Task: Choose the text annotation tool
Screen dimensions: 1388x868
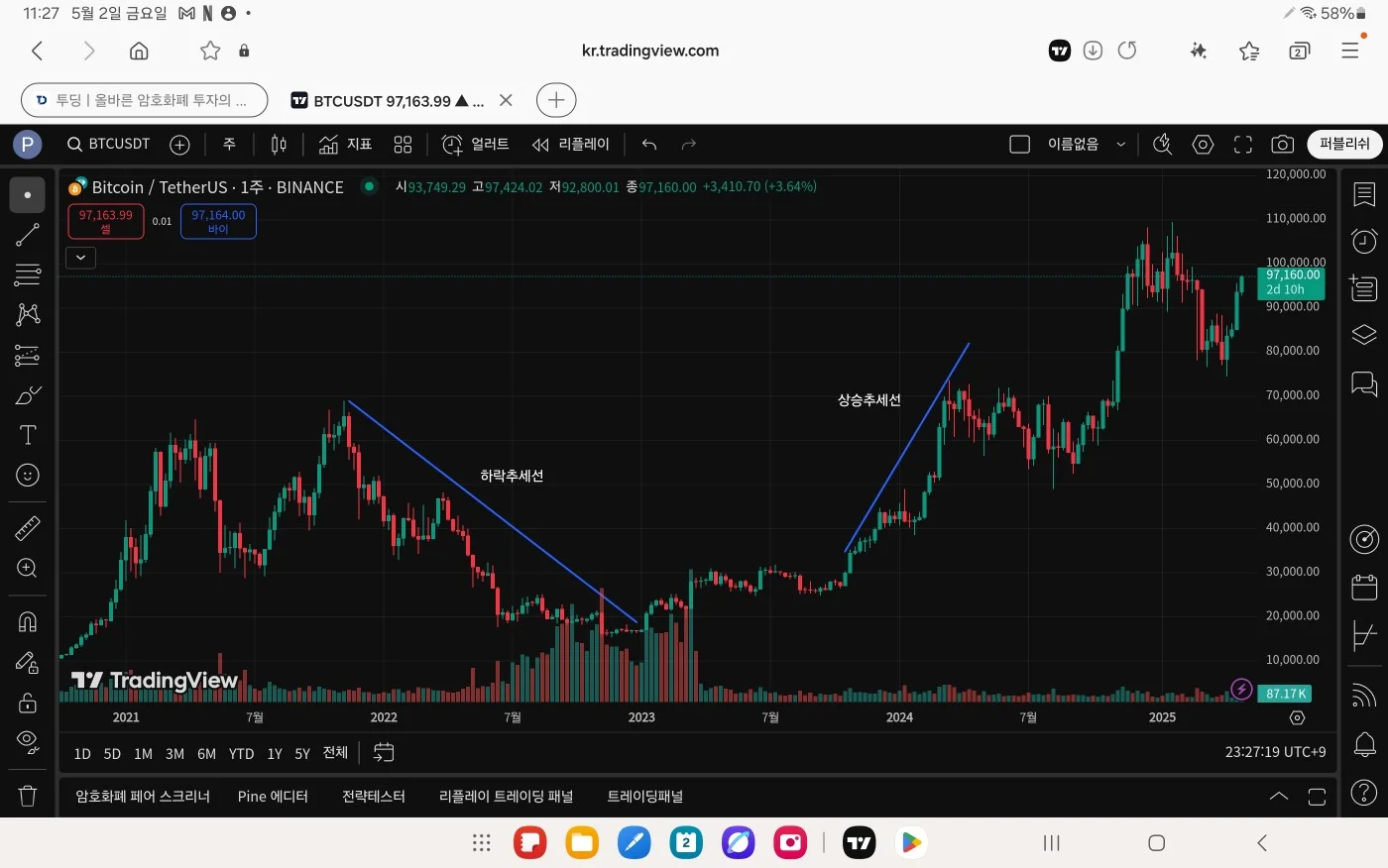Action: click(28, 435)
